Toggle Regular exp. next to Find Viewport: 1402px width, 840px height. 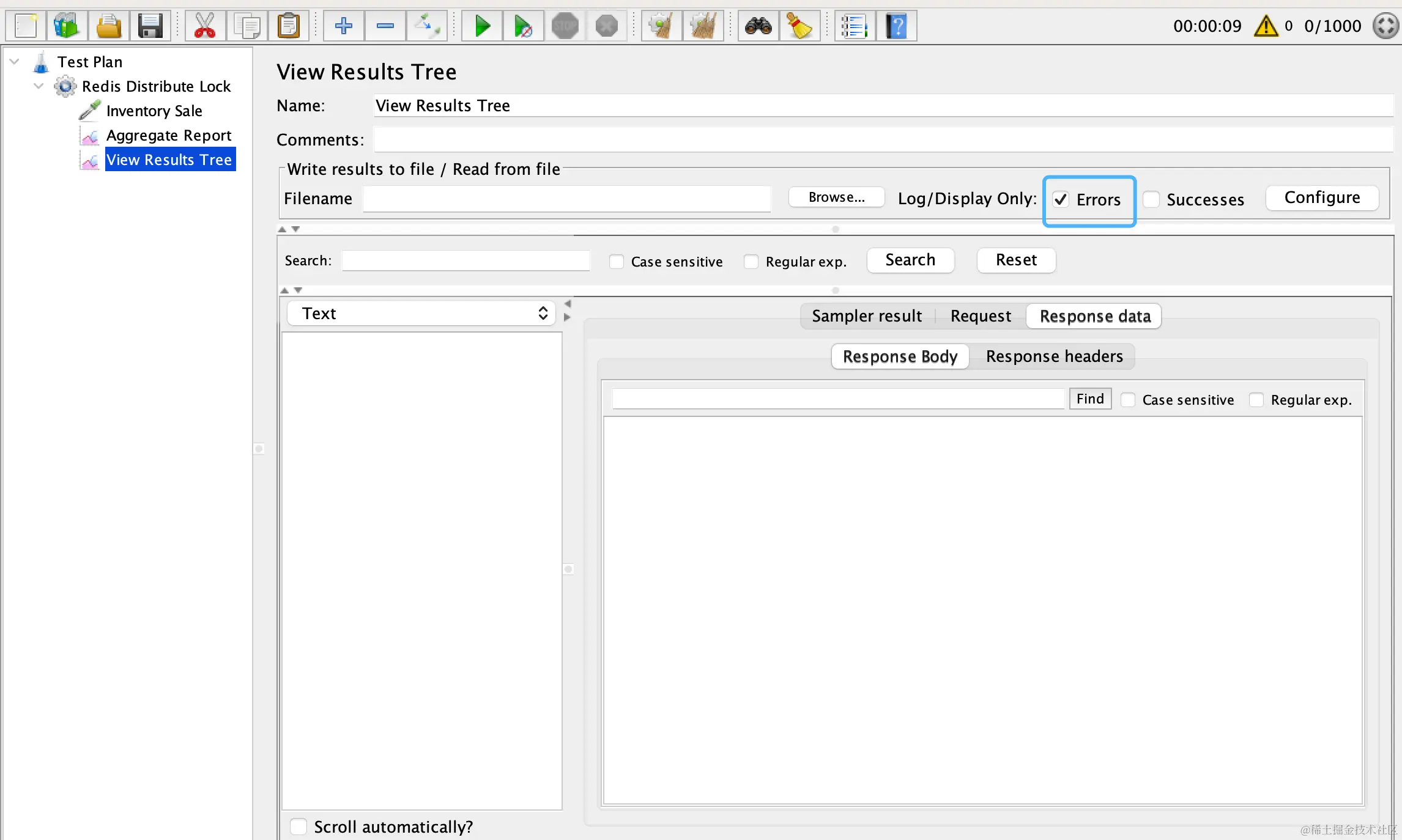point(1256,400)
